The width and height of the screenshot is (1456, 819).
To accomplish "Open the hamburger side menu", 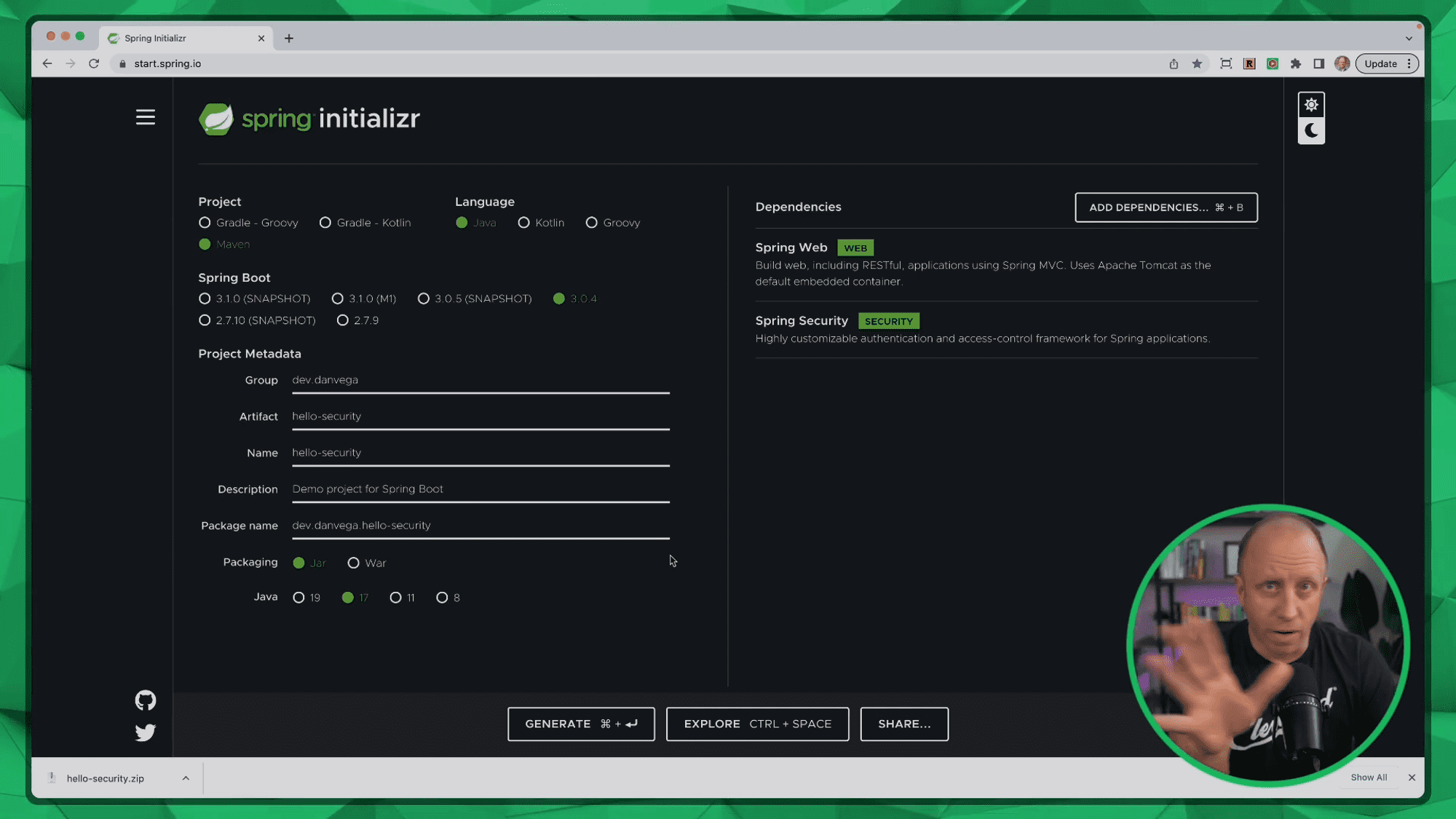I will (145, 117).
